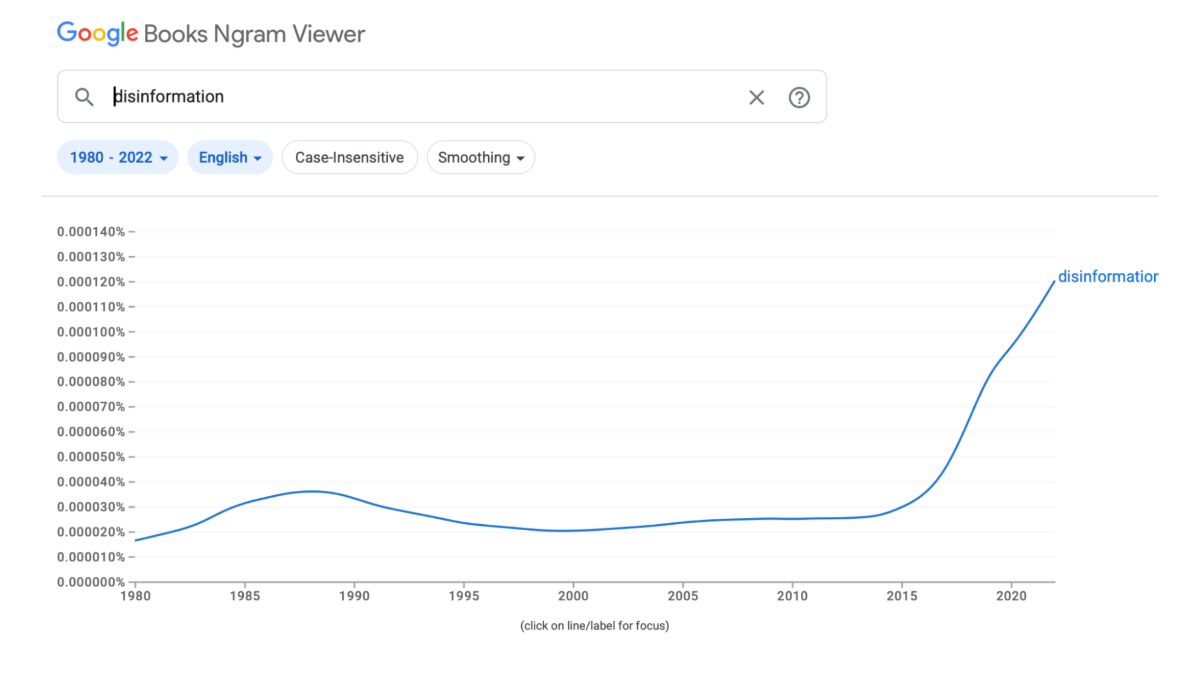The height and width of the screenshot is (675, 1200).
Task: Click the 0.000140% y-axis label
Action: tap(91, 231)
